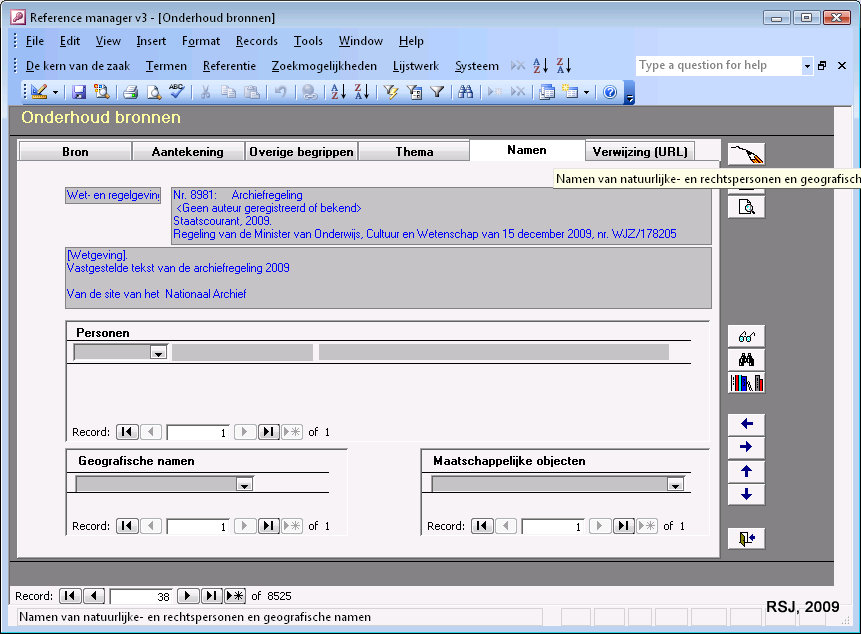Image resolution: width=861 pixels, height=634 pixels.
Task: Click the 'Type a question for help' box
Action: pos(718,66)
